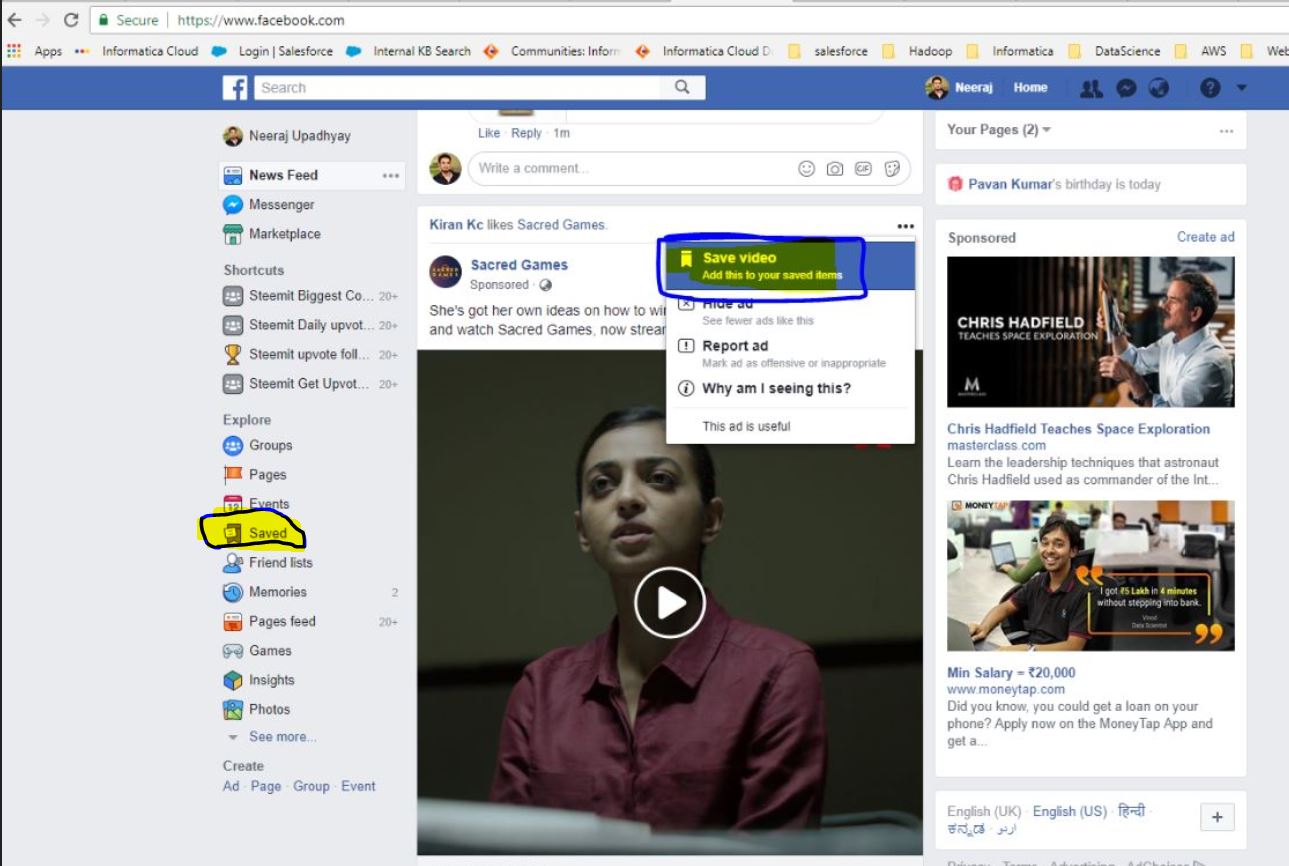Open the post options ellipsis on Sacred Games
1289x866 pixels.
(906, 226)
